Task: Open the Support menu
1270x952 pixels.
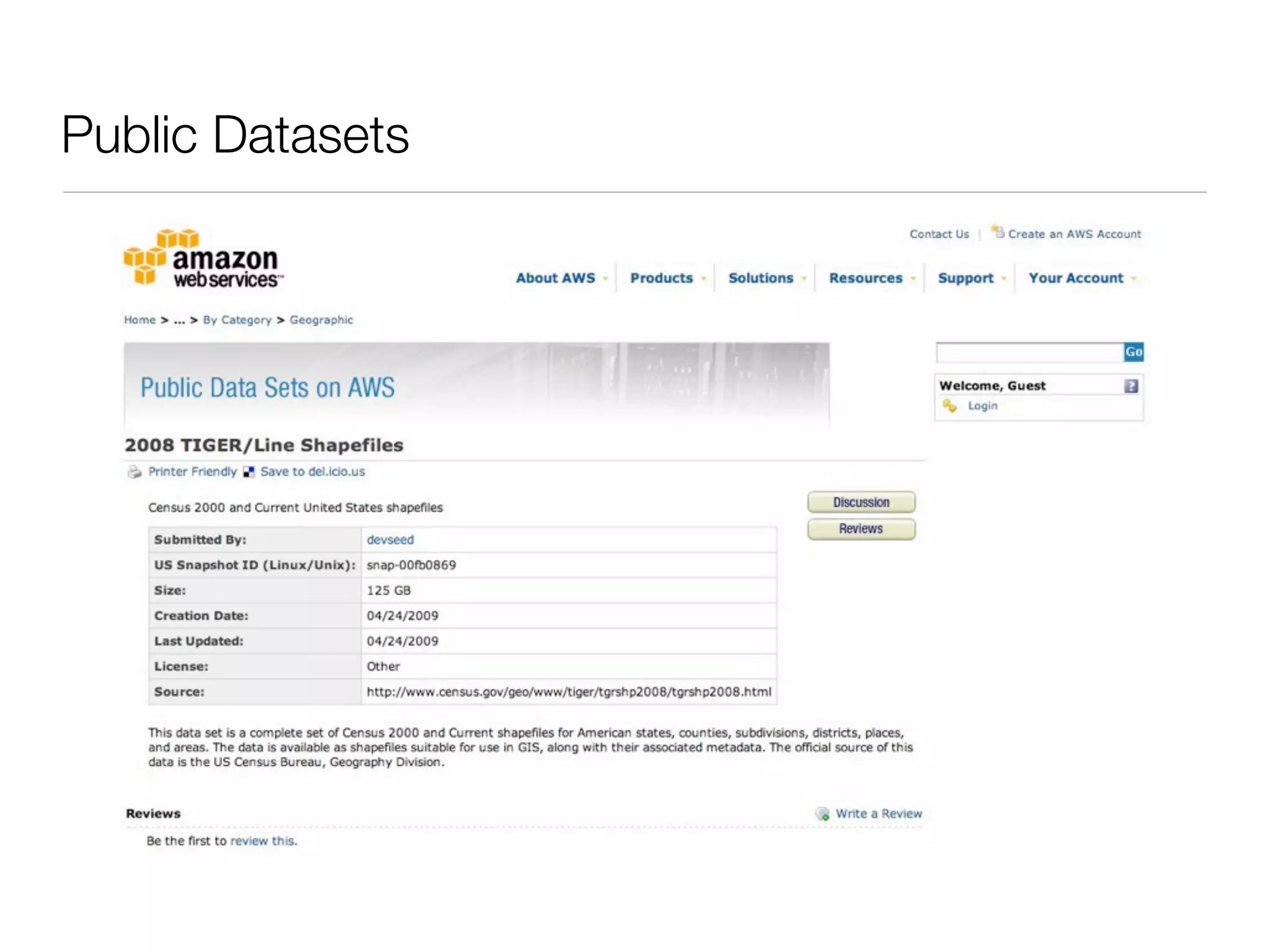Action: (966, 279)
